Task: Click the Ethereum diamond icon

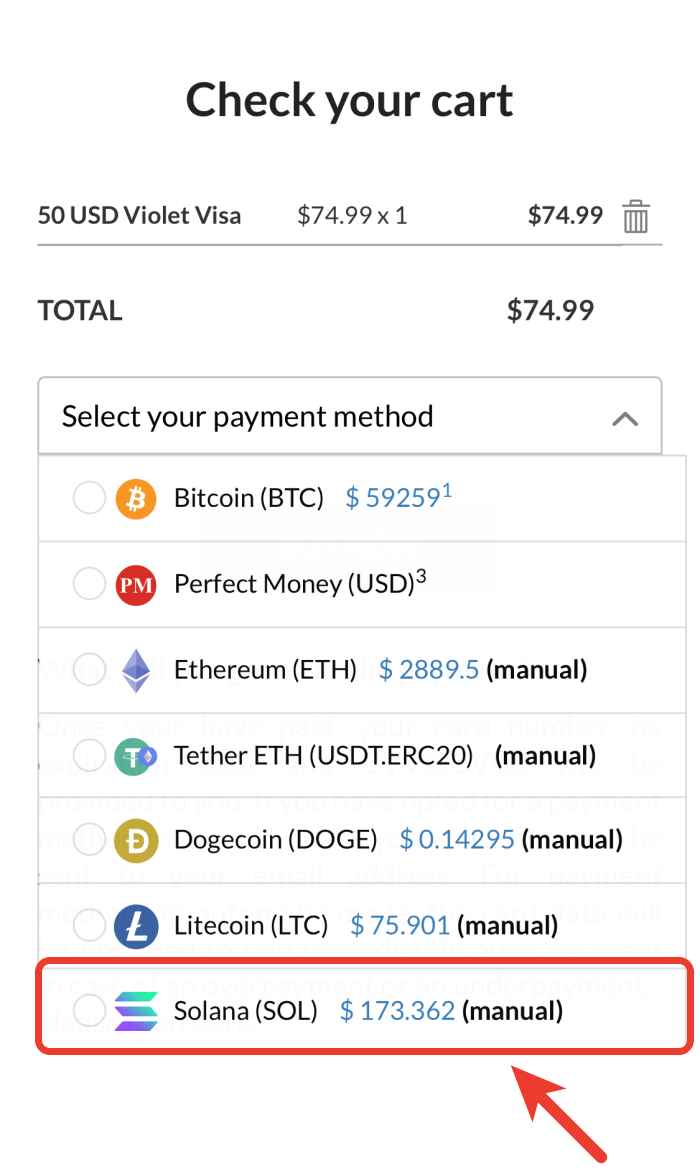Action: tap(136, 670)
